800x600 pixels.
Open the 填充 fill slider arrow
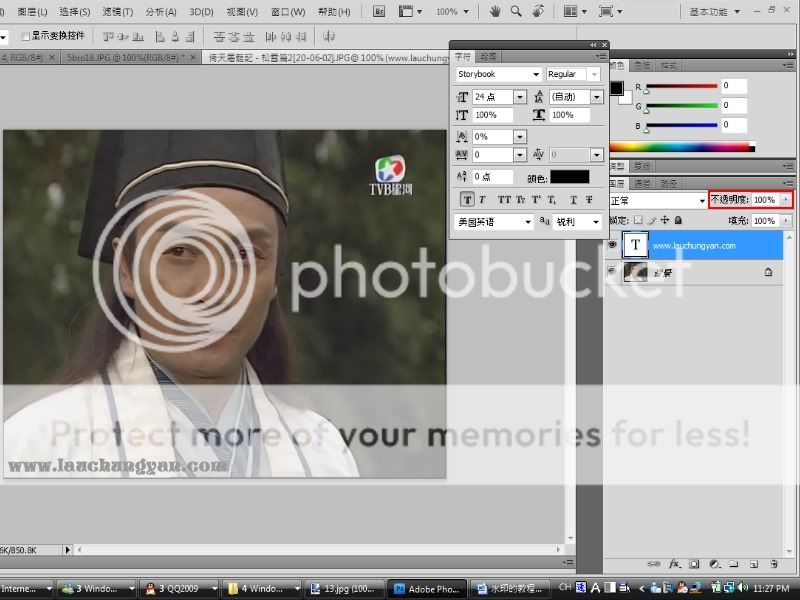786,220
